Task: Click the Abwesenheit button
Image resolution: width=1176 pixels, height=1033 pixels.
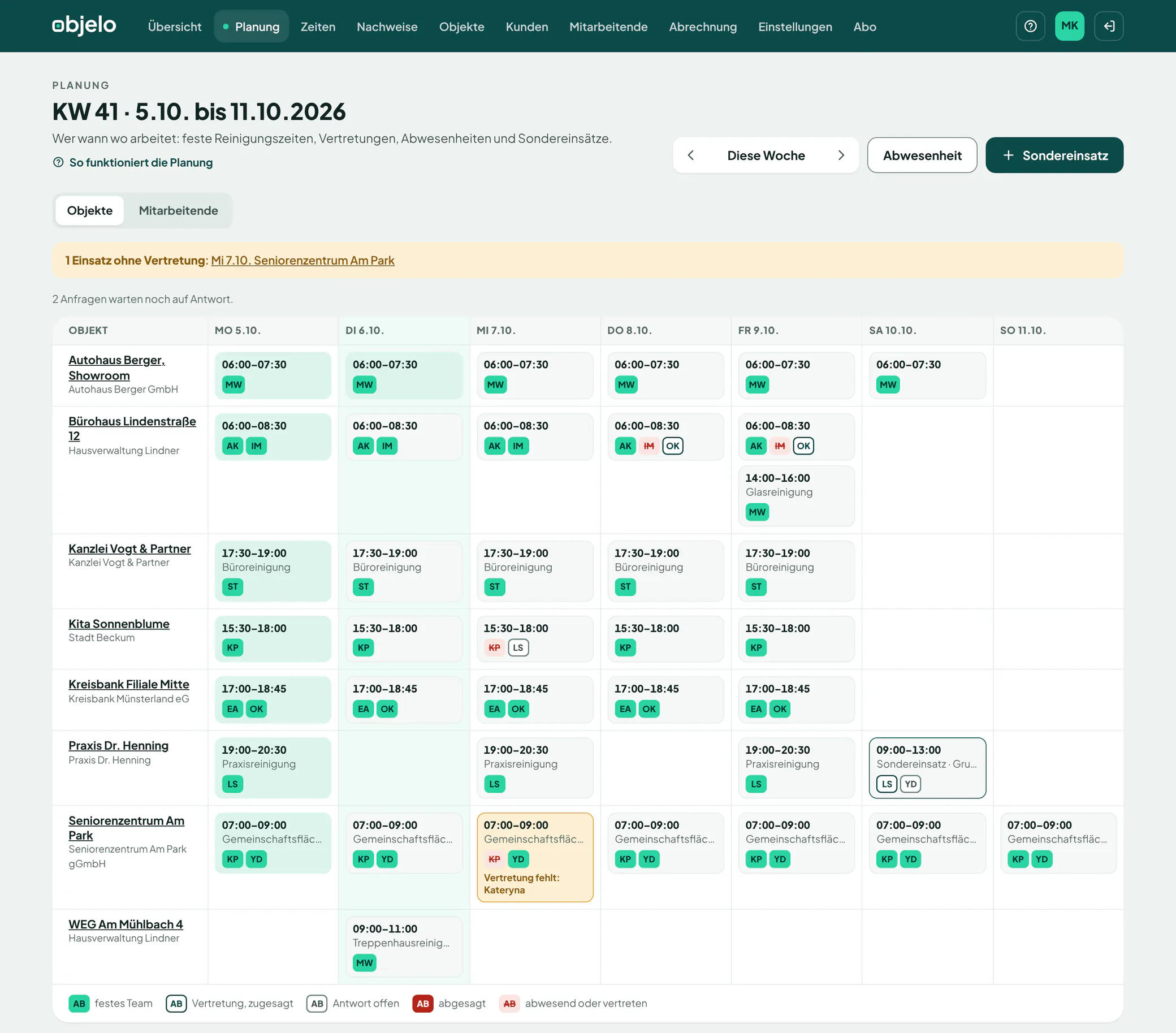Action: tap(922, 155)
